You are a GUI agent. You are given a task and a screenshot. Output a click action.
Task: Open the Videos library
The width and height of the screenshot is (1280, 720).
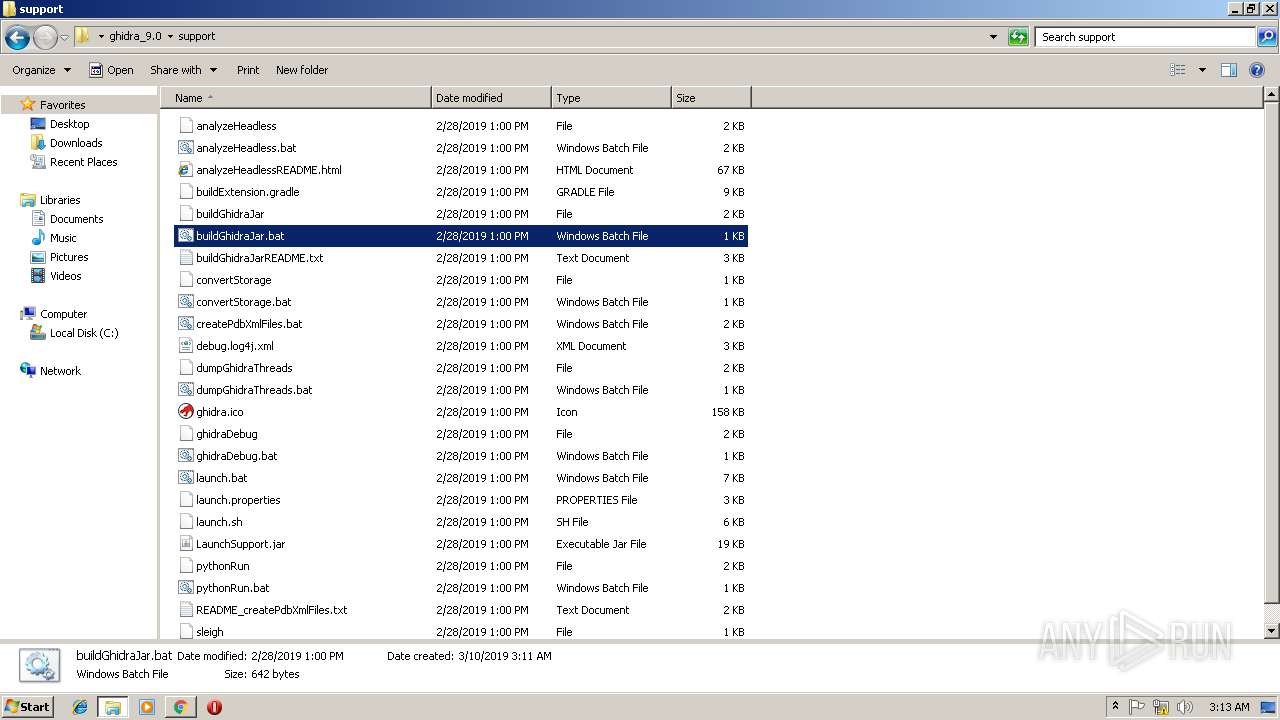tap(65, 276)
